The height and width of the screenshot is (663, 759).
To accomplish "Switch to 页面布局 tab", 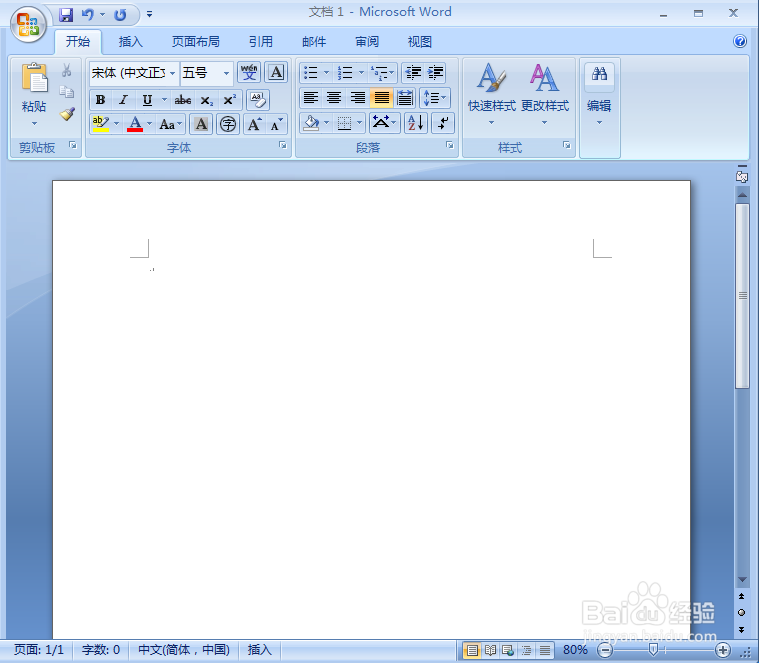I will [x=196, y=42].
